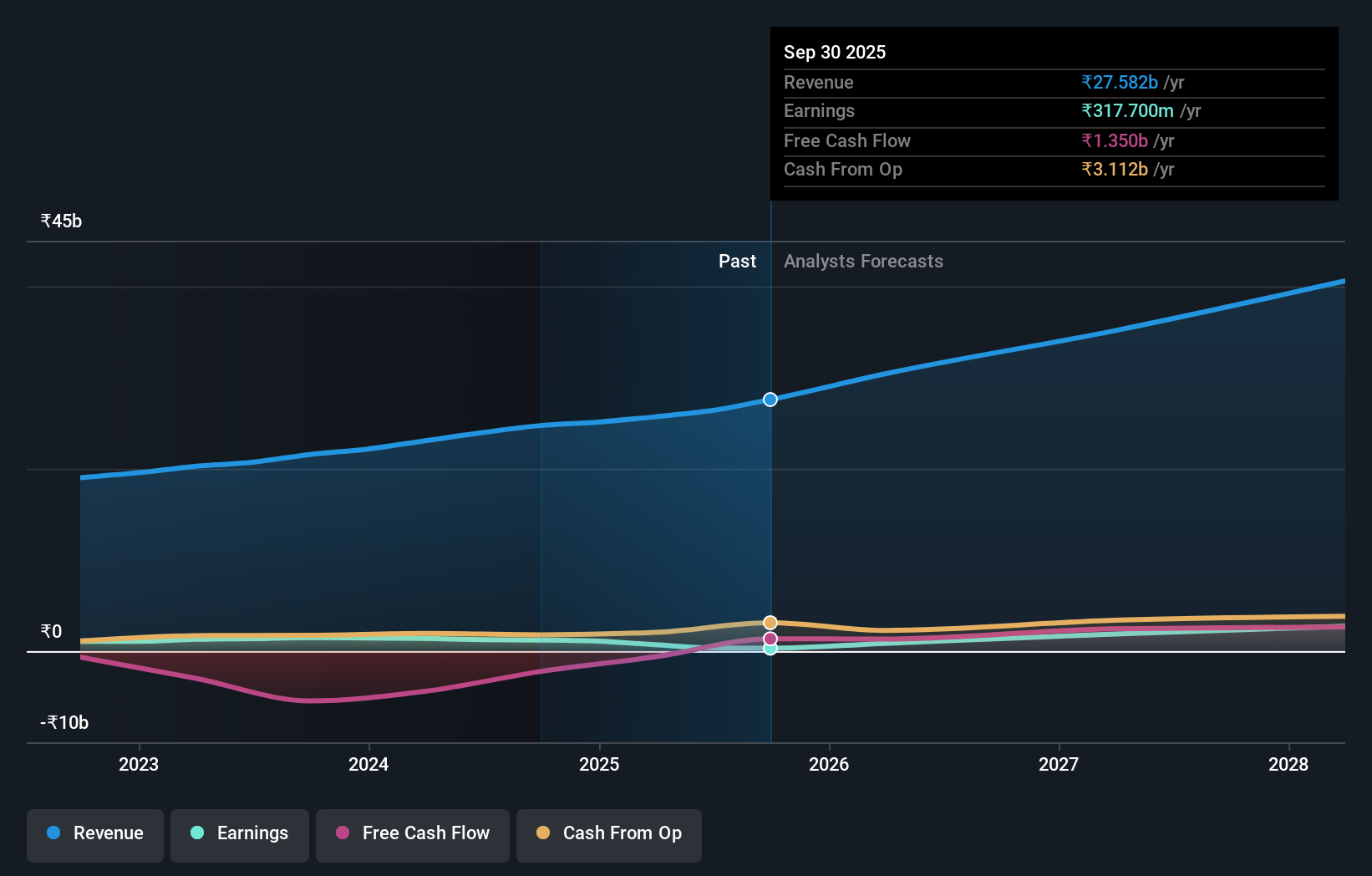The height and width of the screenshot is (876, 1372).
Task: Select the orange Cash From Op legend dot
Action: click(543, 833)
